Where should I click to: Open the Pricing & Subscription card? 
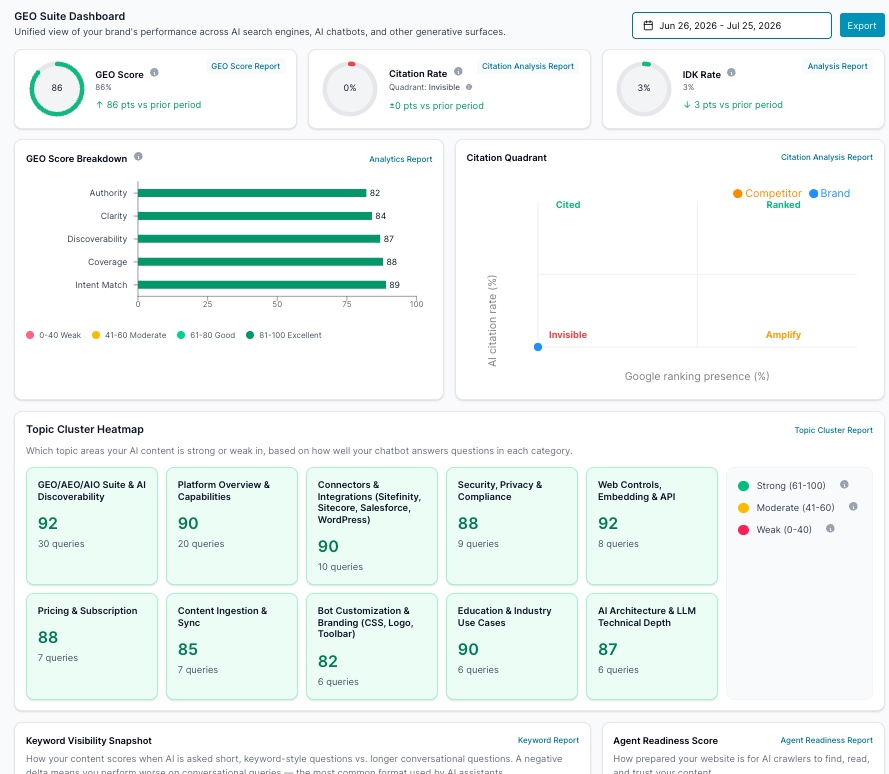[92, 646]
